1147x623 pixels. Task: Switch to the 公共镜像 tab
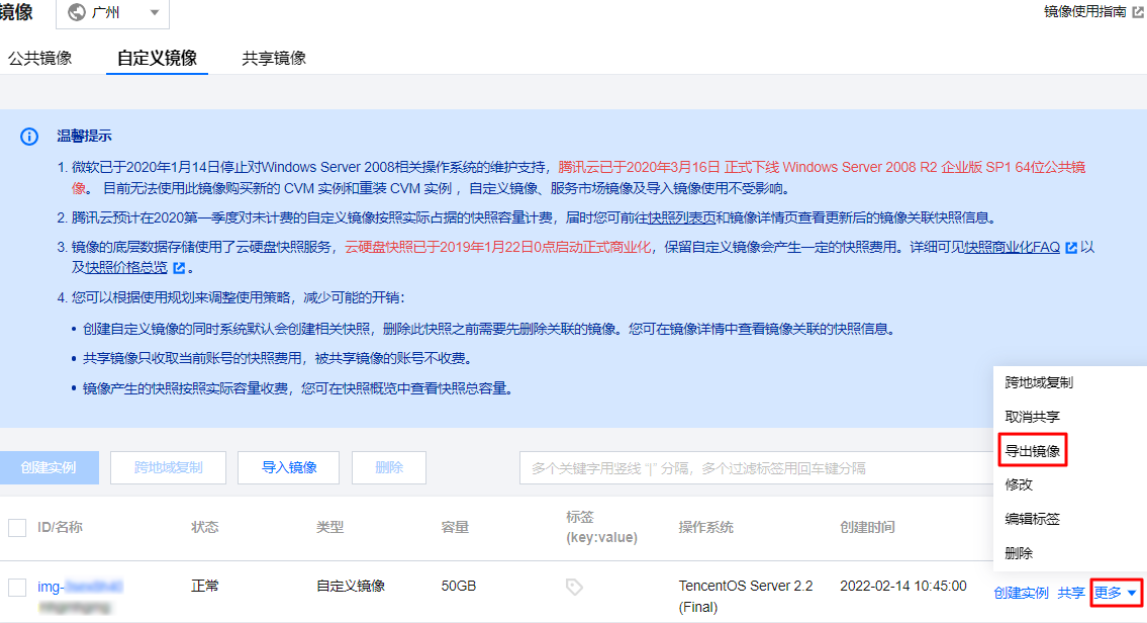pos(40,58)
